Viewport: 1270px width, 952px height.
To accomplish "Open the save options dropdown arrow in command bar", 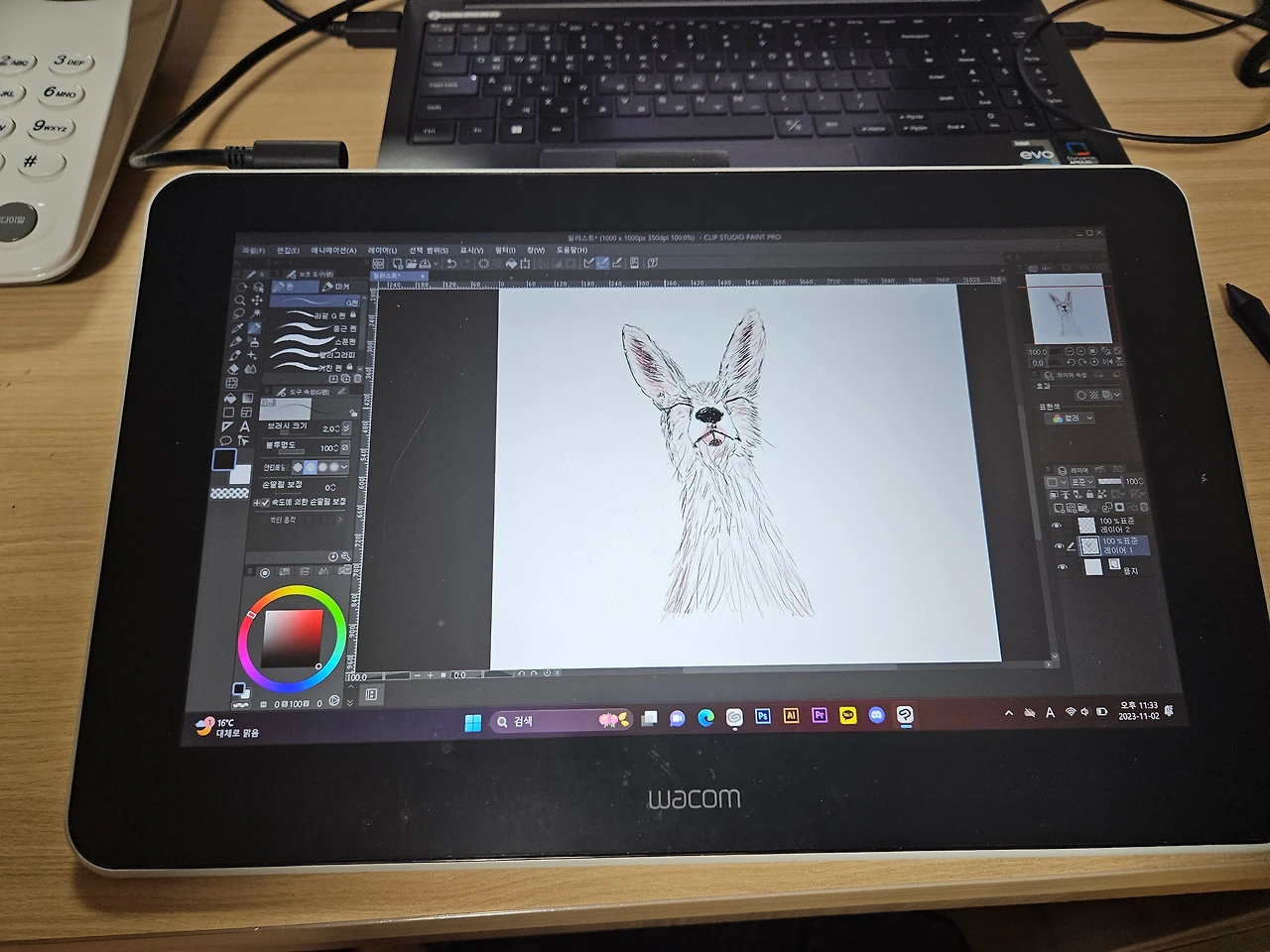I will point(436,264).
